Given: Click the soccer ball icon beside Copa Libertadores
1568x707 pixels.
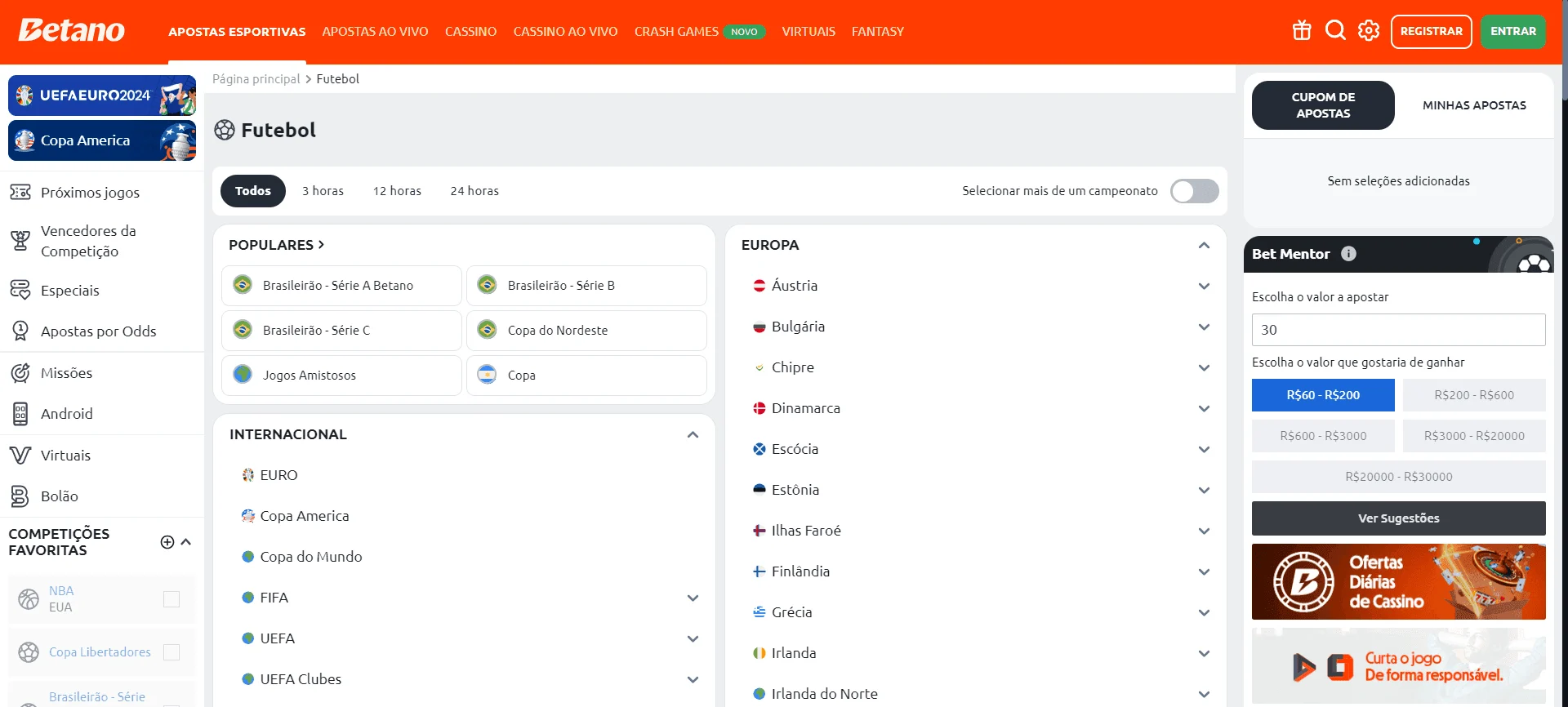Looking at the screenshot, I should click(29, 652).
